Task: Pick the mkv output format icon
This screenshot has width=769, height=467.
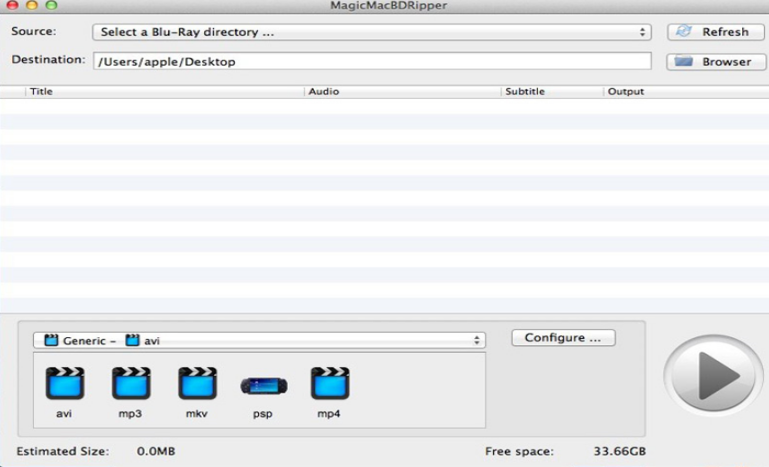Action: coord(197,383)
